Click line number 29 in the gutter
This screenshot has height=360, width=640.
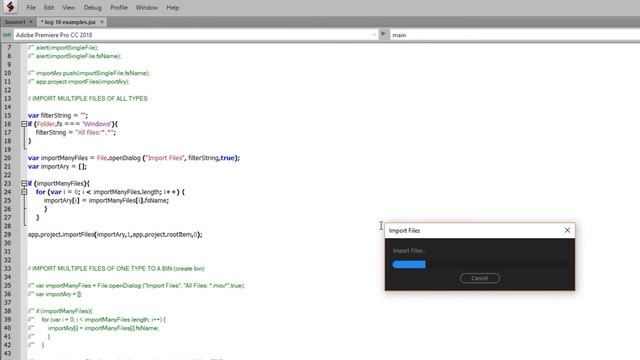point(8,235)
